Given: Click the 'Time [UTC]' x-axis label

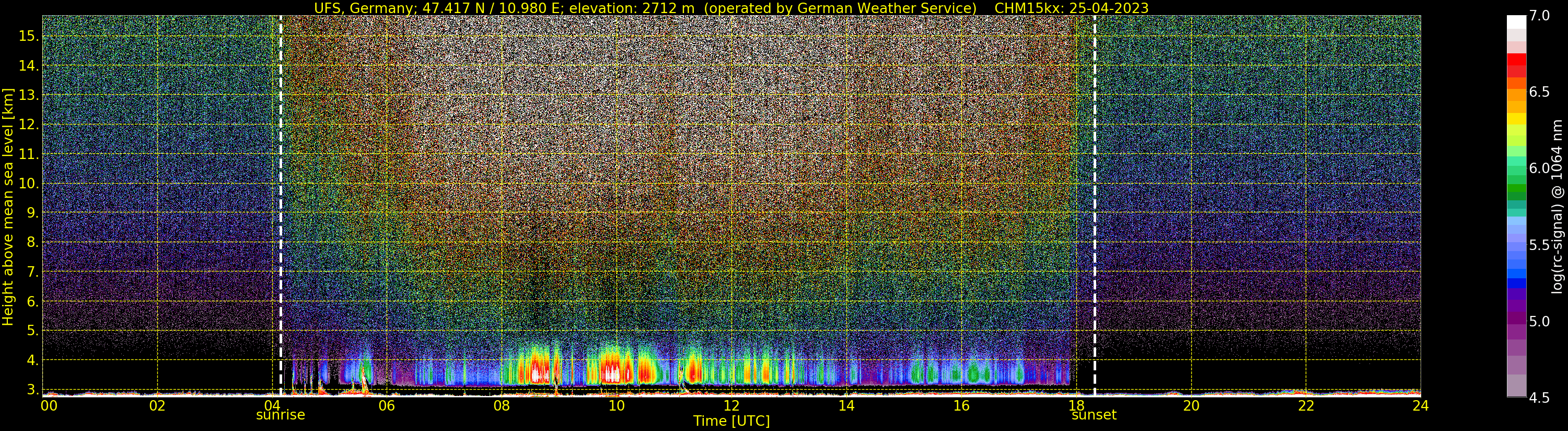Looking at the screenshot, I should [x=731, y=421].
